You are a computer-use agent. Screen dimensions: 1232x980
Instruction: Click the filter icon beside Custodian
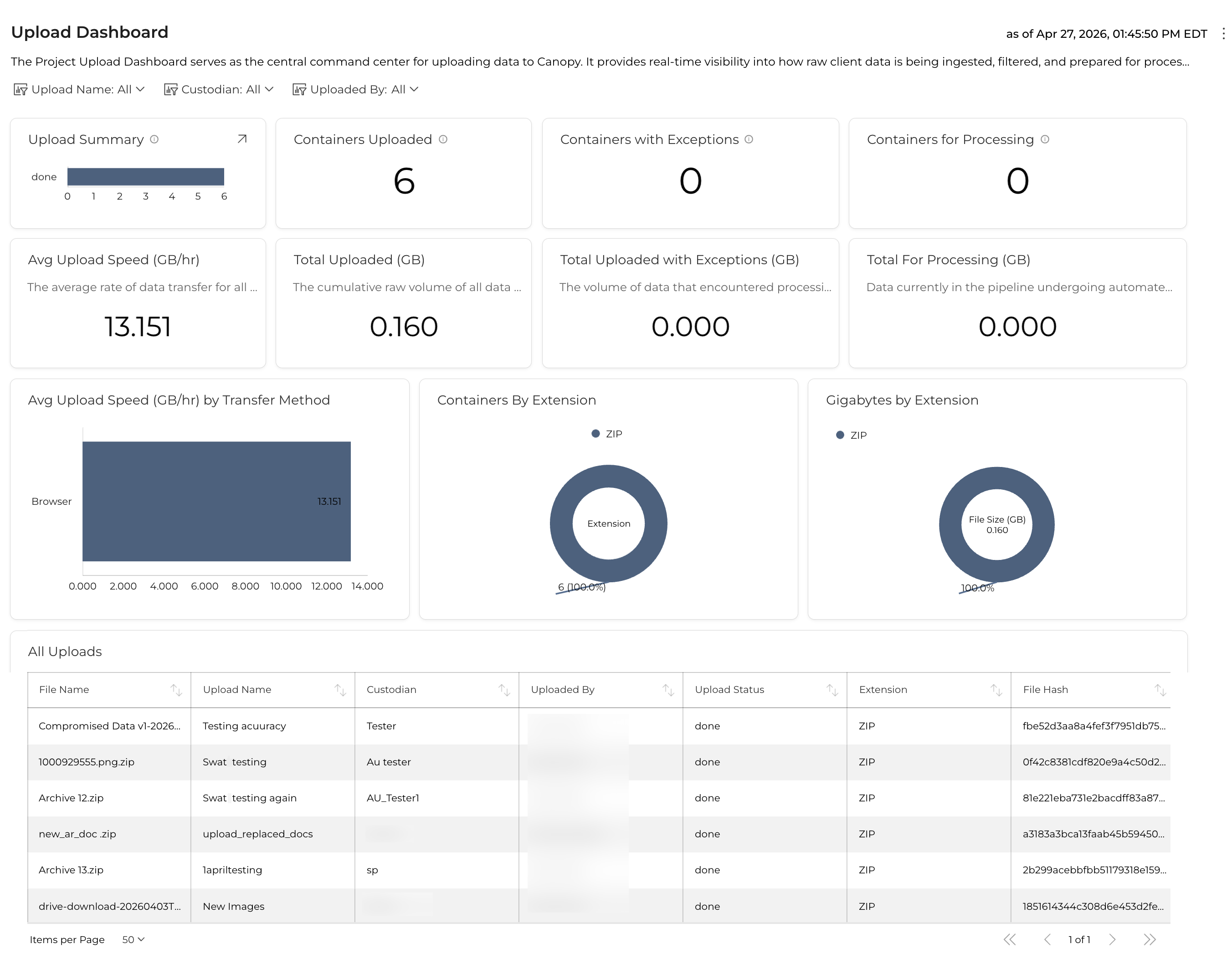(x=171, y=89)
